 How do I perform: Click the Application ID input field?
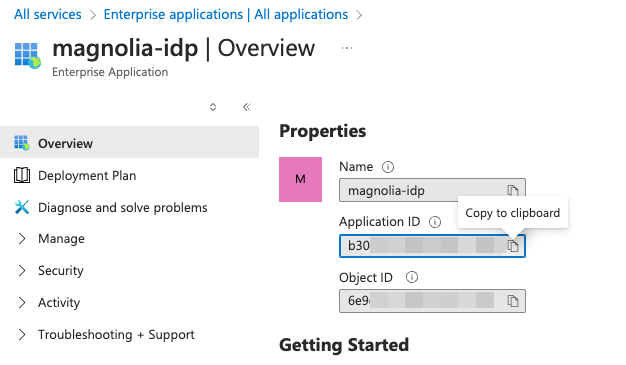click(432, 246)
